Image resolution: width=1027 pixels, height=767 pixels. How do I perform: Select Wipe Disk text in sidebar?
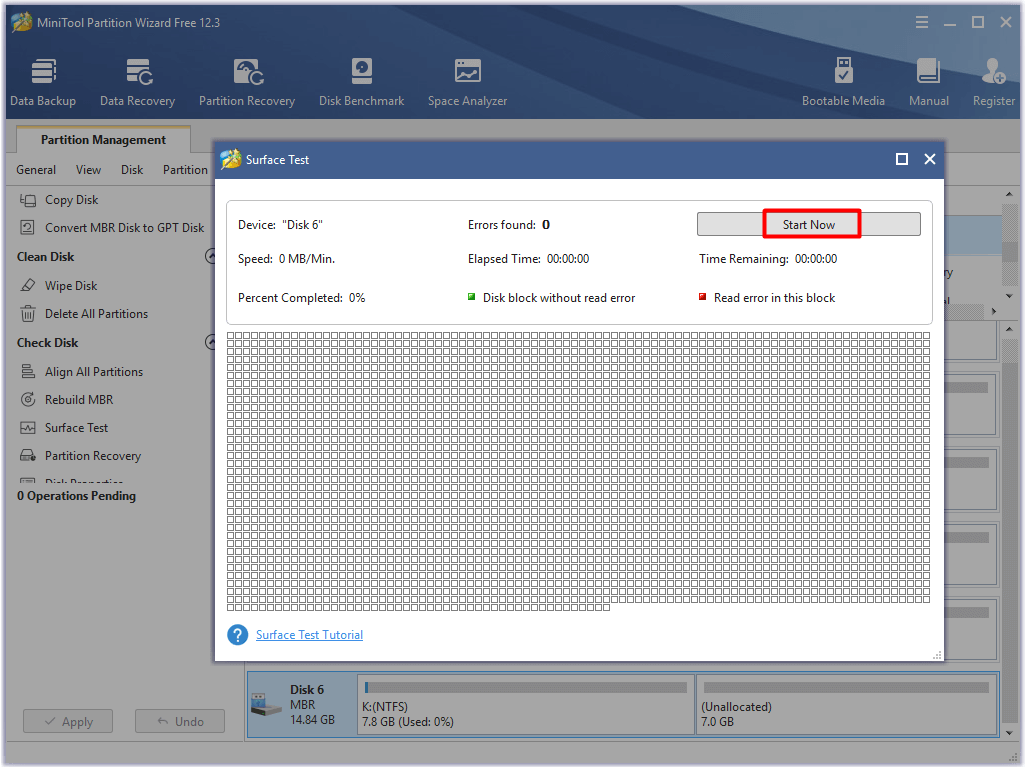pos(71,286)
